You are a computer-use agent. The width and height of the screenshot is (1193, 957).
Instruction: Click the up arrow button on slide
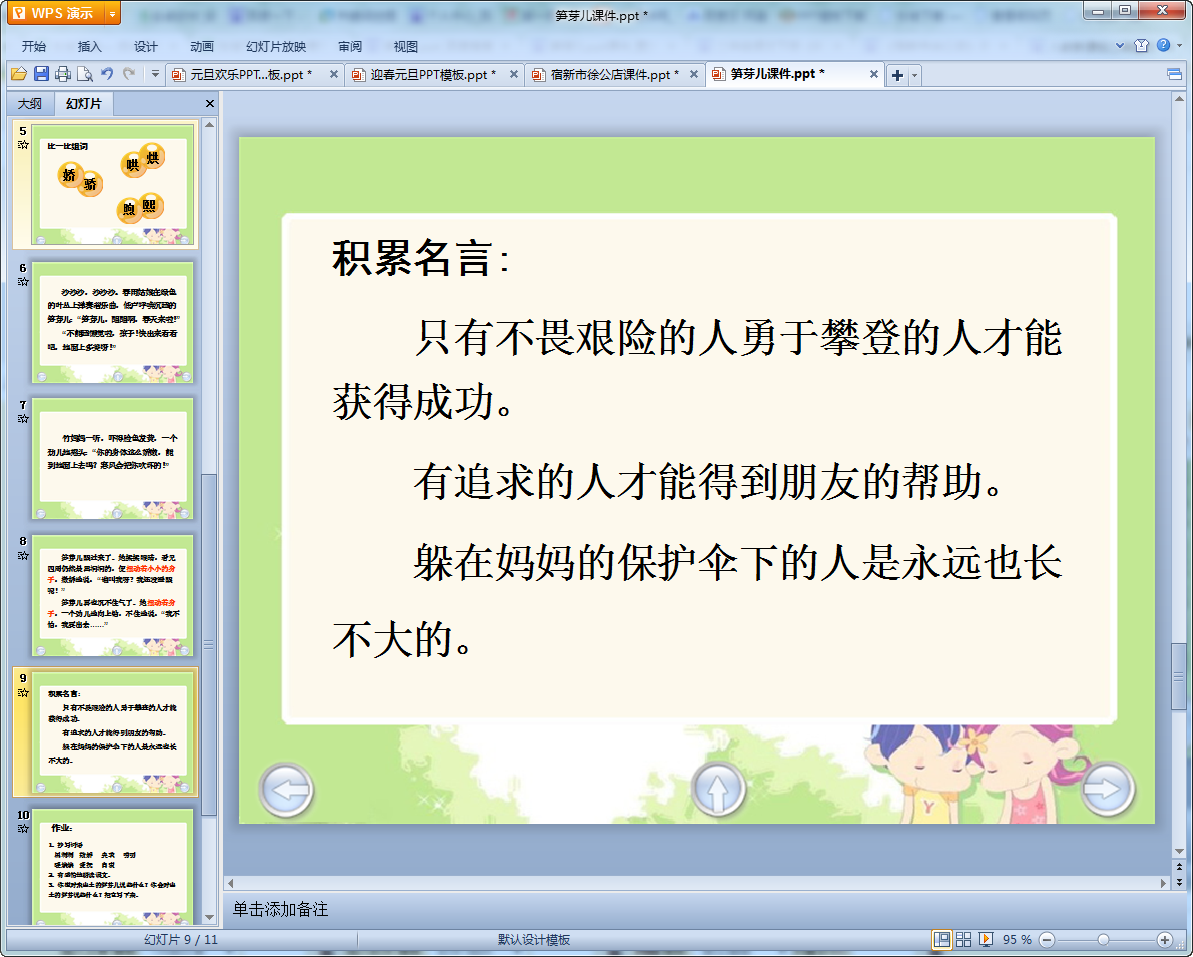point(718,790)
